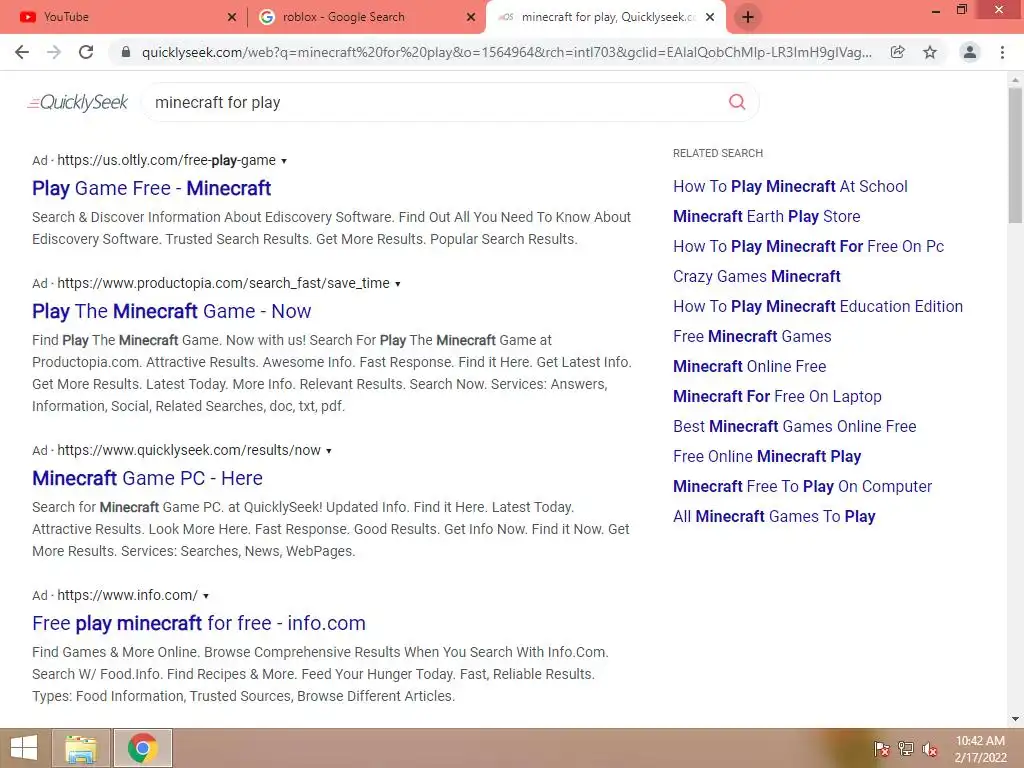The height and width of the screenshot is (768, 1024).
Task: Switch to roblox Google Search tab
Action: coord(366,17)
